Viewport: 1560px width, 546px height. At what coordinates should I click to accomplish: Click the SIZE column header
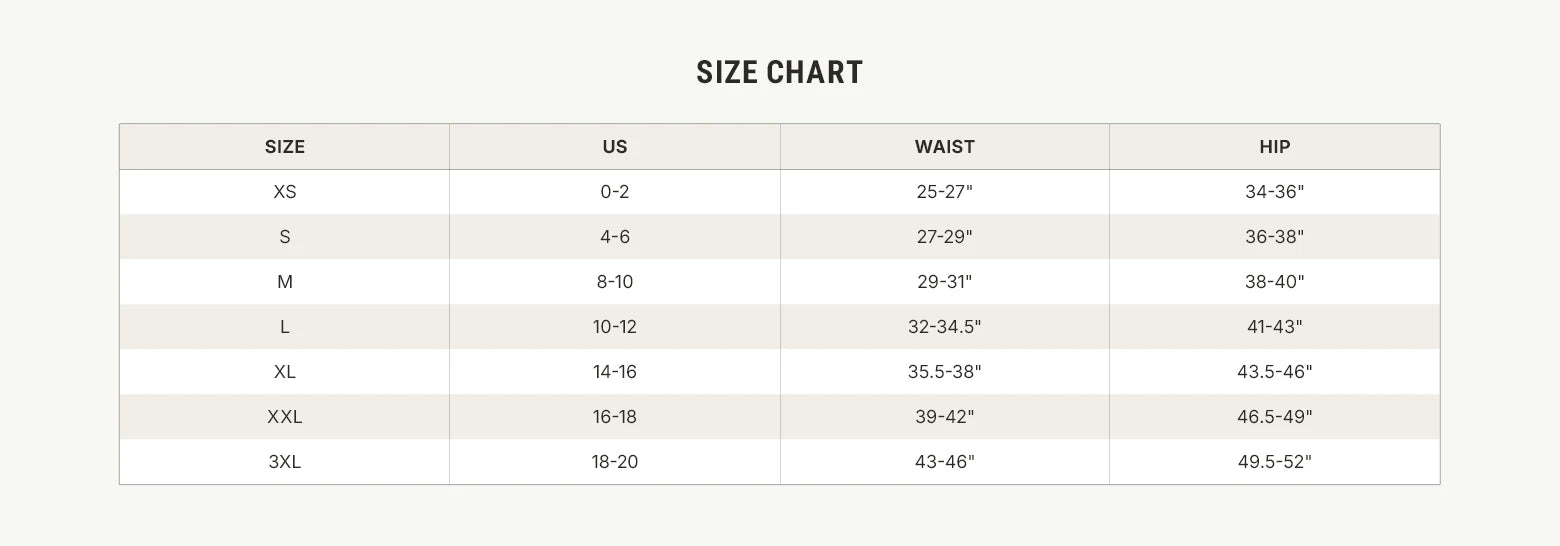tap(285, 147)
